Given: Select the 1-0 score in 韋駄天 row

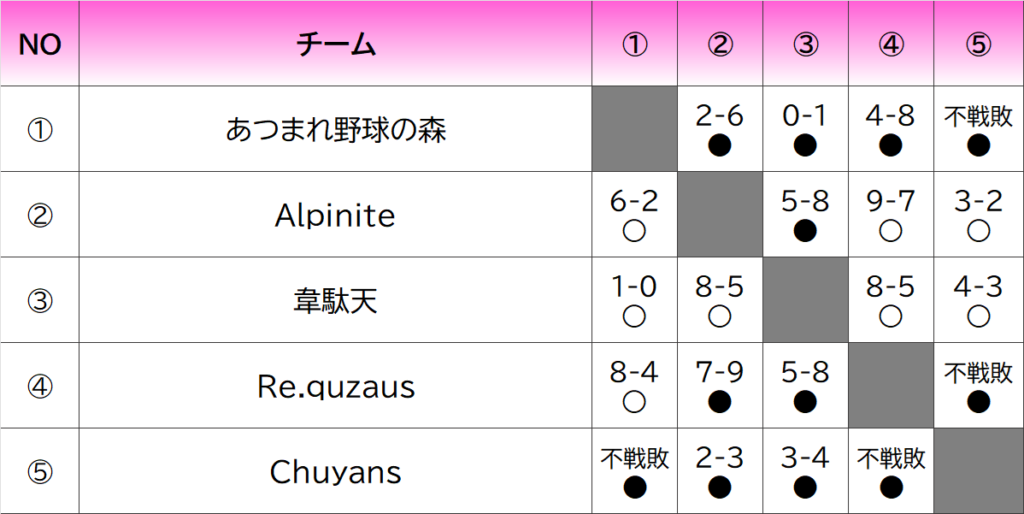Looking at the screenshot, I should [x=634, y=288].
